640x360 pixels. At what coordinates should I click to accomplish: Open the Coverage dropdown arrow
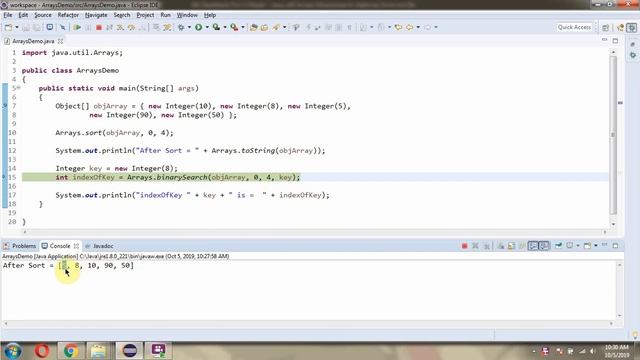[224, 27]
